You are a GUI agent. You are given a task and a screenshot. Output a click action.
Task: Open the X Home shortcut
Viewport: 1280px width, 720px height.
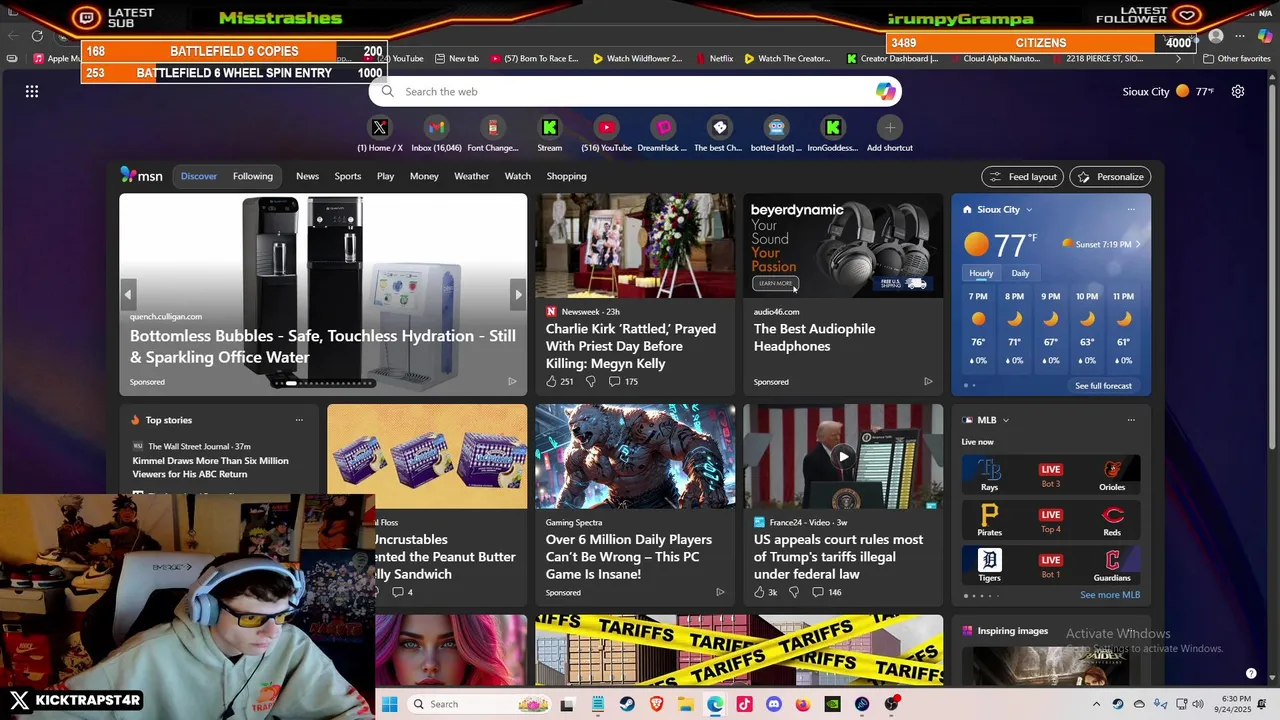(x=380, y=133)
